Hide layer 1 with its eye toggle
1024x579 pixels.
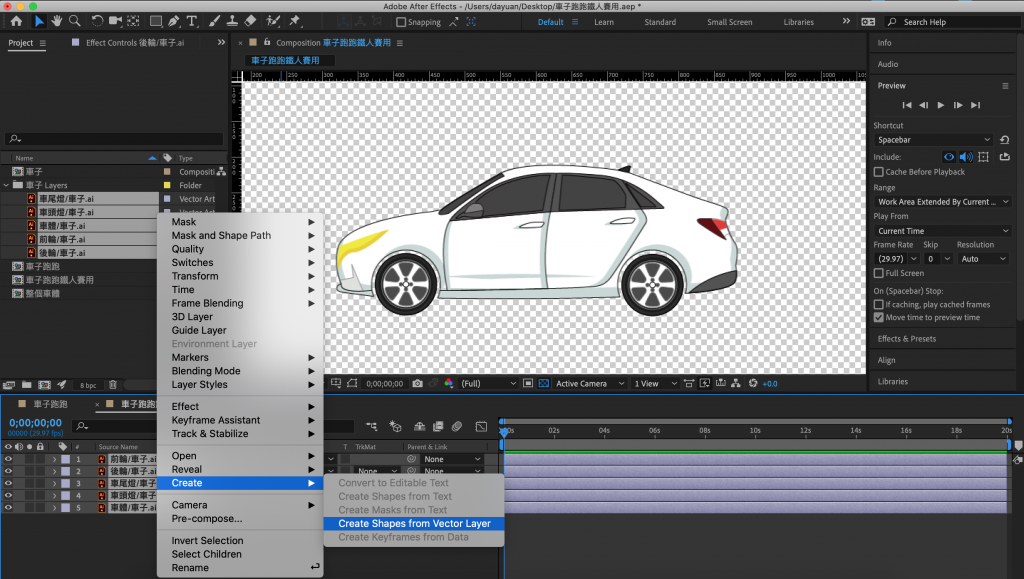pyautogui.click(x=9, y=459)
